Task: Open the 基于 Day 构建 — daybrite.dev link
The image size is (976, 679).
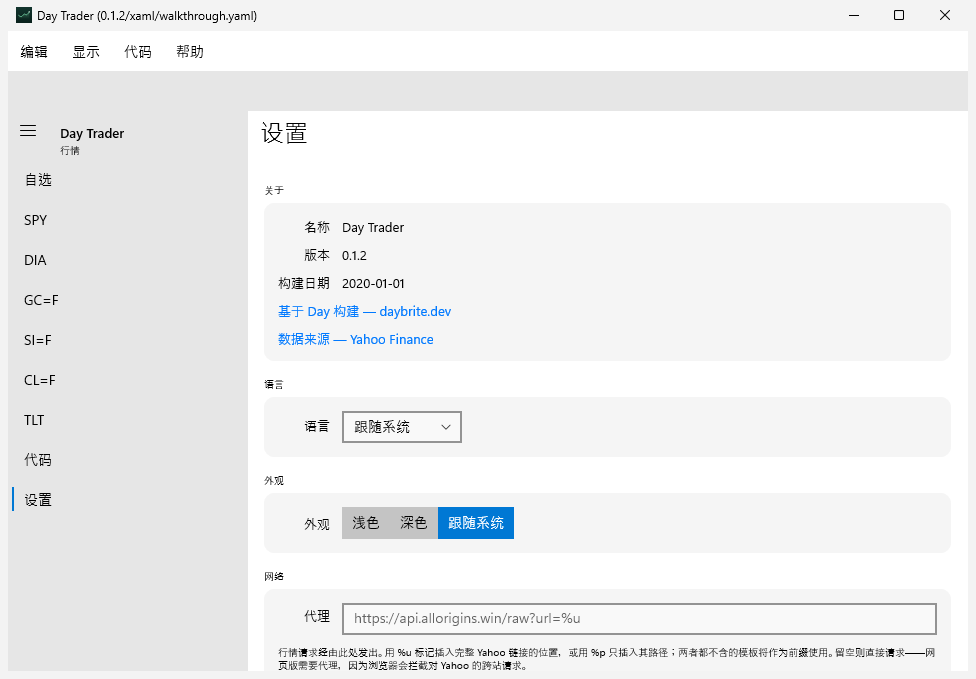Action: point(364,311)
